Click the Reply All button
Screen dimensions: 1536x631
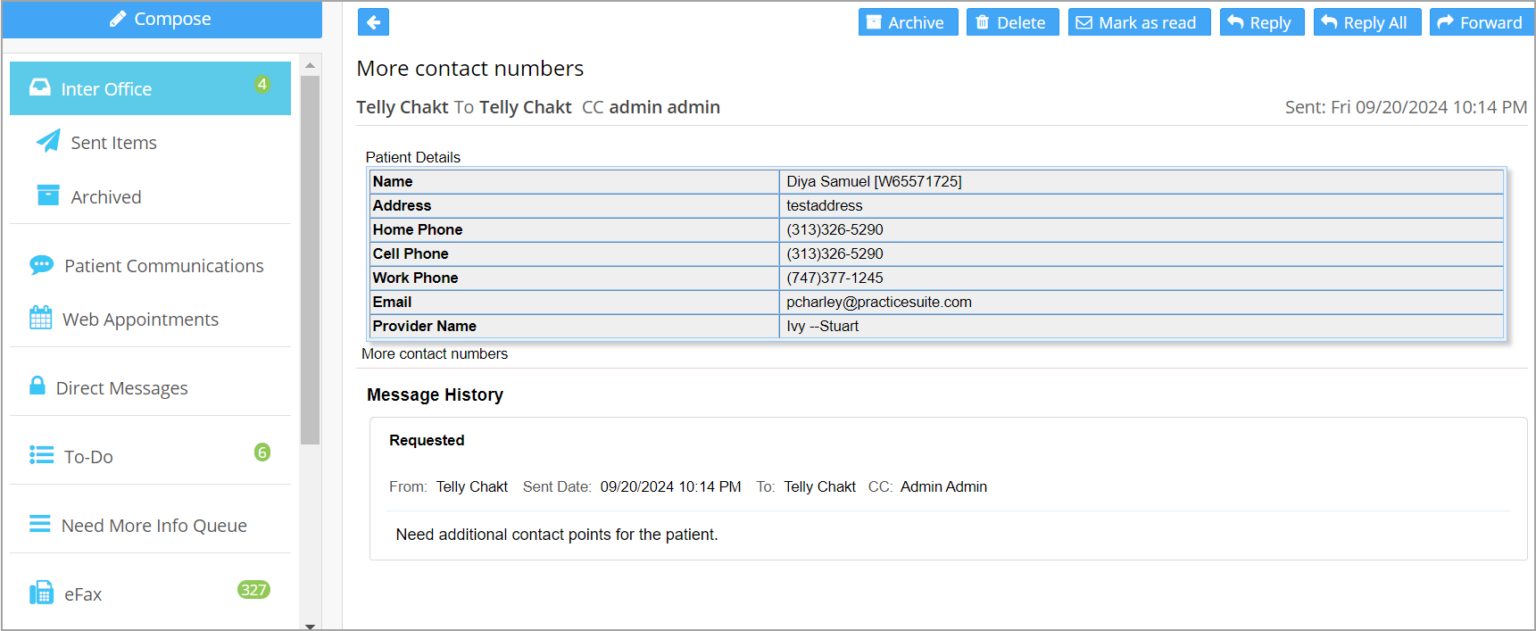1367,21
